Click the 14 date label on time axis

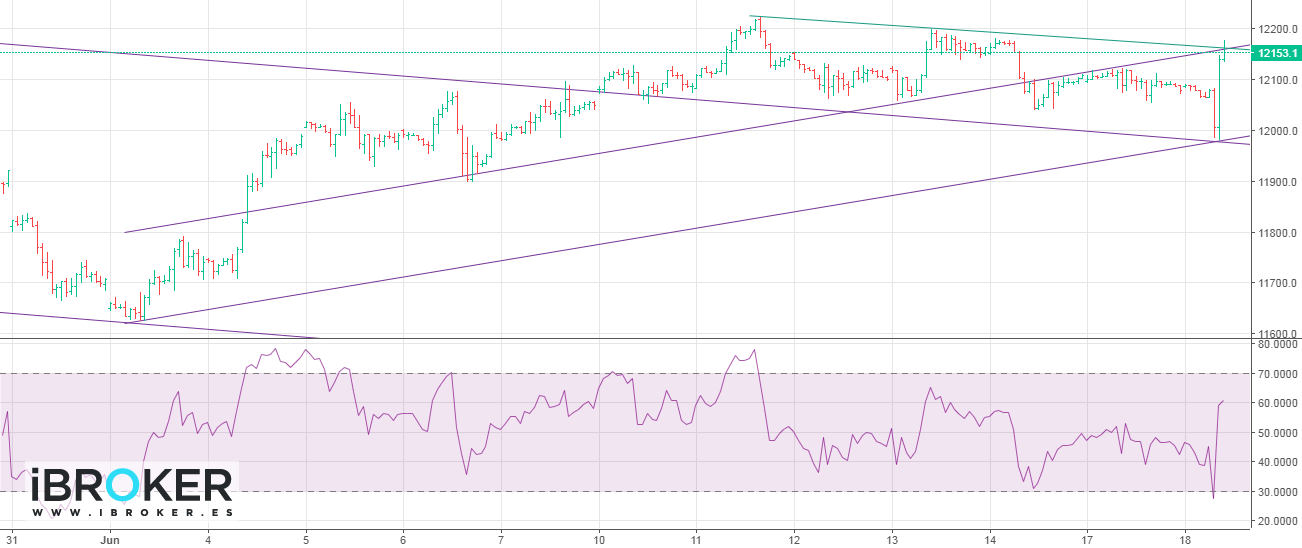pyautogui.click(x=989, y=538)
